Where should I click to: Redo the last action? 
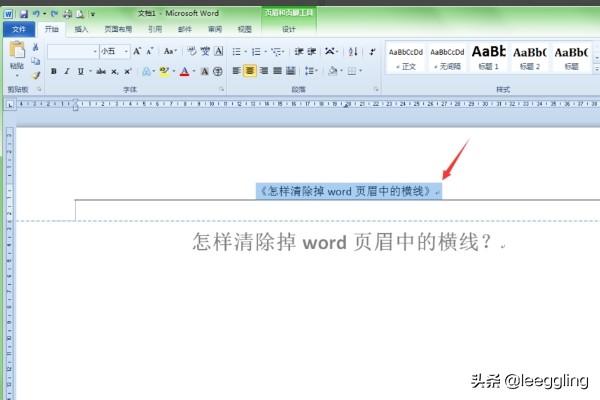54,14
